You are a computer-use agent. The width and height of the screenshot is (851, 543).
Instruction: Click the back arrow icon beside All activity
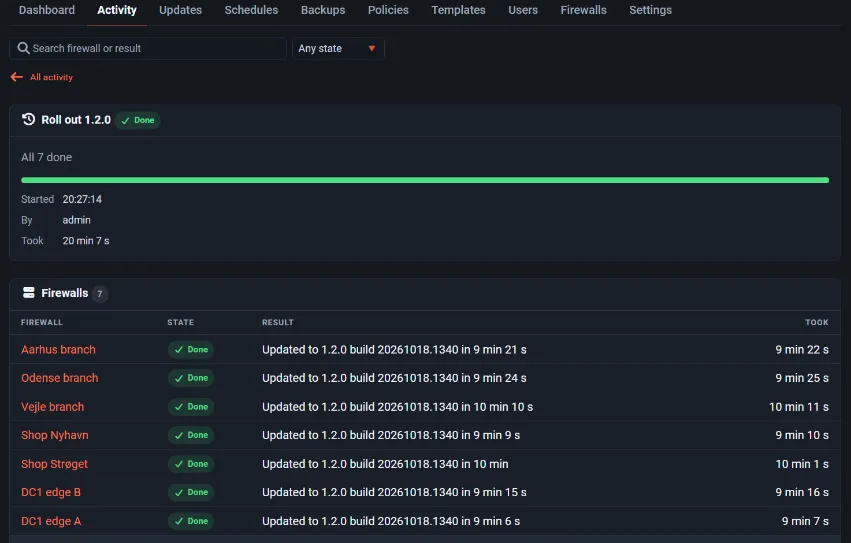[x=17, y=77]
